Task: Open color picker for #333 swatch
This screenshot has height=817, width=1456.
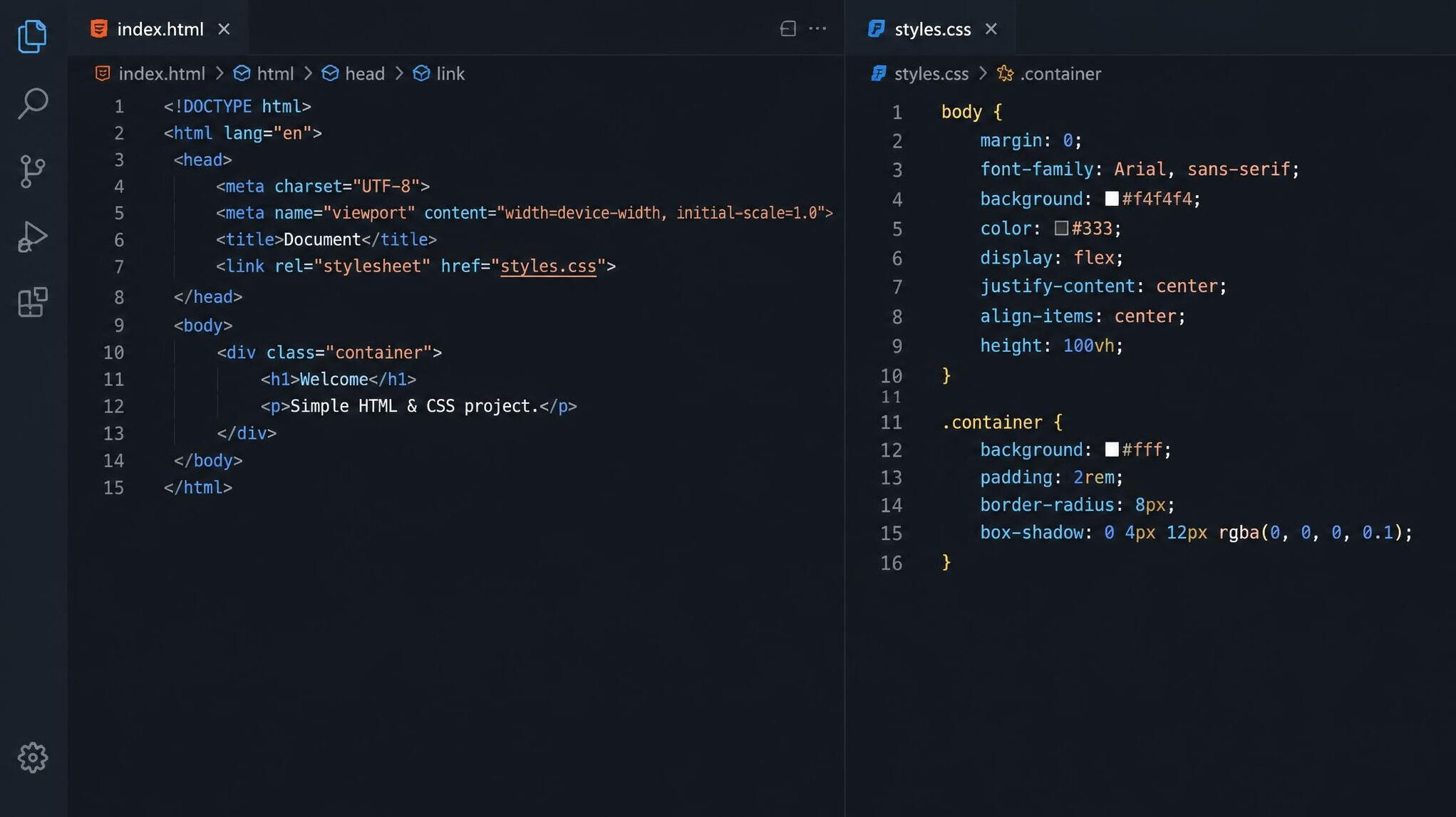Action: tap(1061, 228)
